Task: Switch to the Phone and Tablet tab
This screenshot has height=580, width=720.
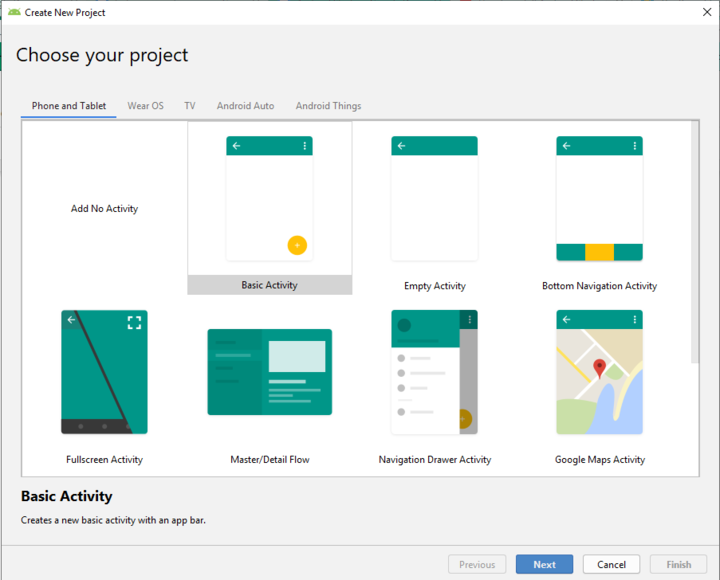Action: (x=69, y=106)
